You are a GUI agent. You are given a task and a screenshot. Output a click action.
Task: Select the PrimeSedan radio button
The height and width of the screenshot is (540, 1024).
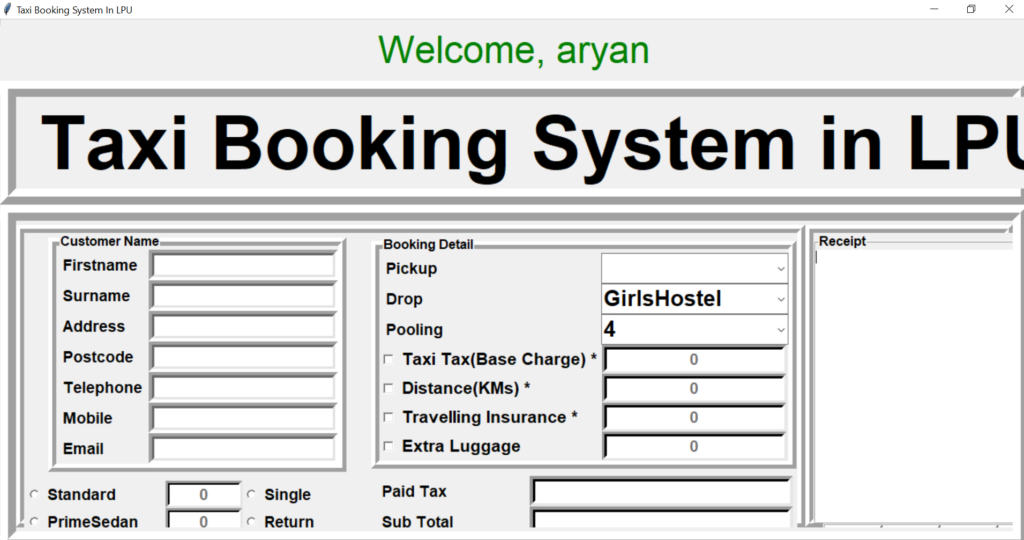[34, 522]
